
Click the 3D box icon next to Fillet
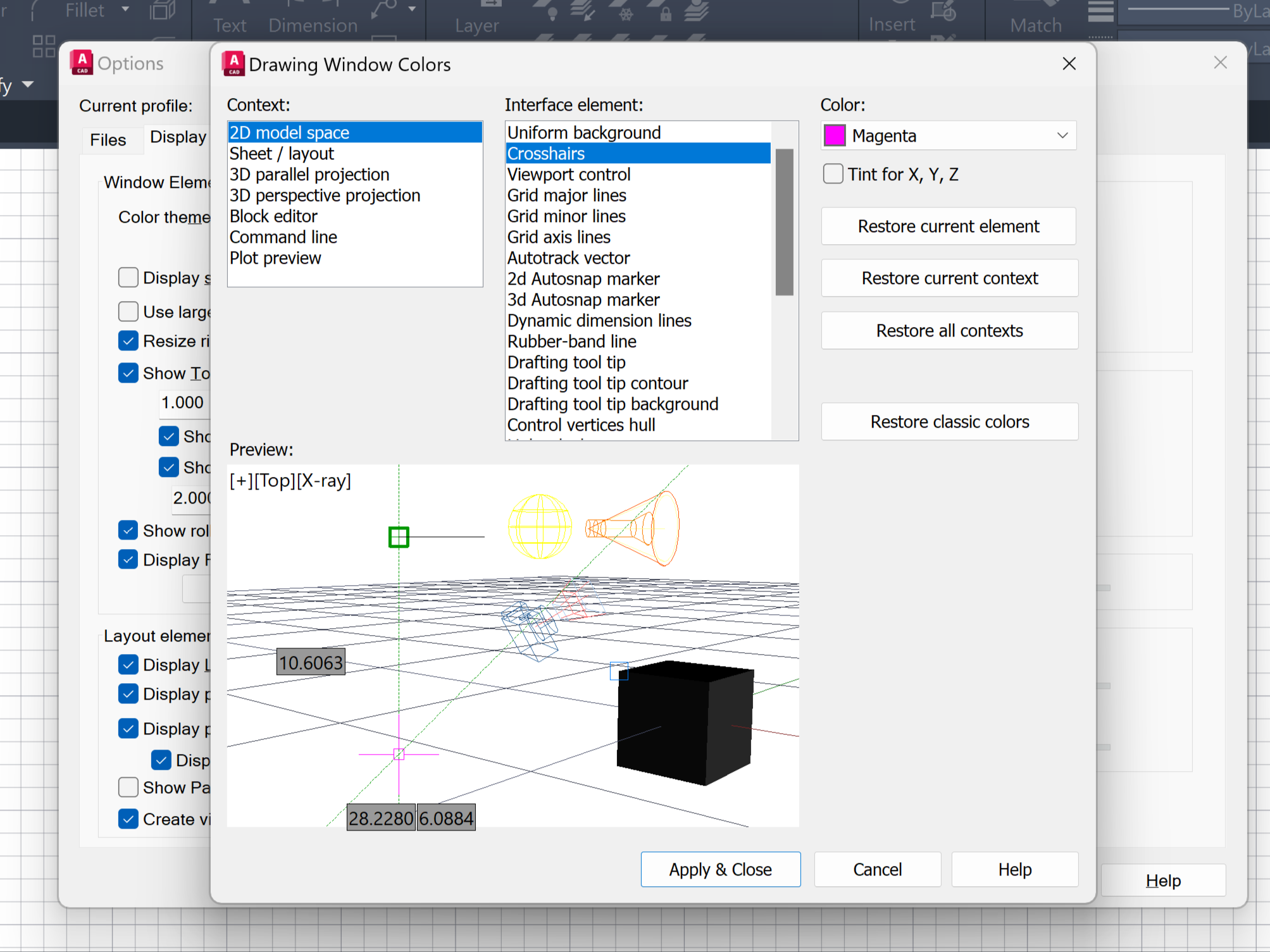click(x=162, y=10)
